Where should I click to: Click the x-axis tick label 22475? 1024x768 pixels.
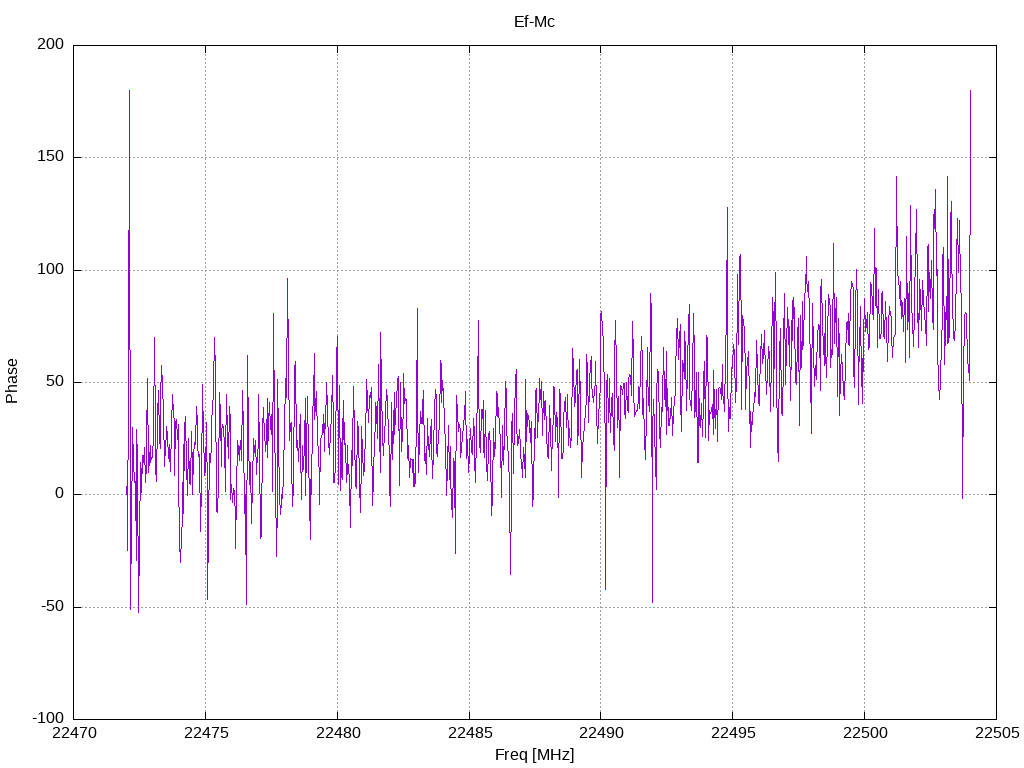[206, 733]
